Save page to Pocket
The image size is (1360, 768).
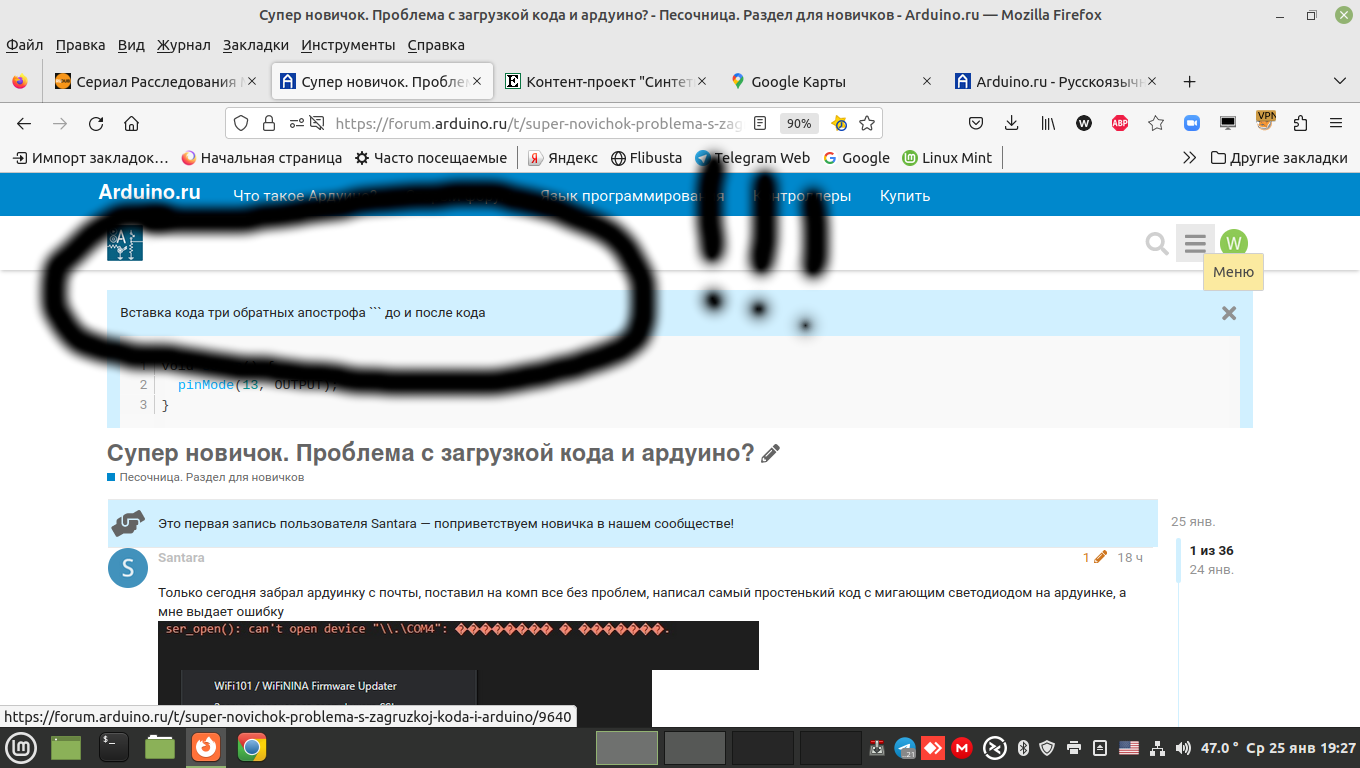point(977,124)
